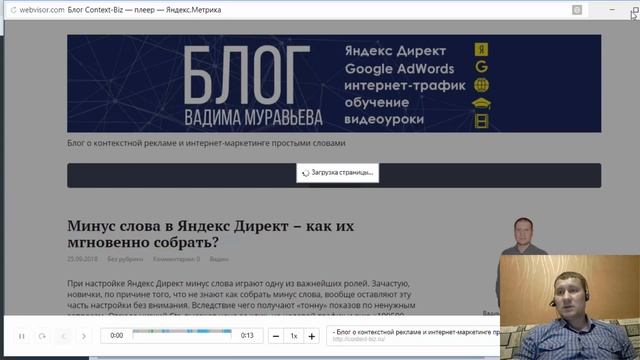Click the gray square icon in title bar
The image size is (640, 360).
click(577, 10)
